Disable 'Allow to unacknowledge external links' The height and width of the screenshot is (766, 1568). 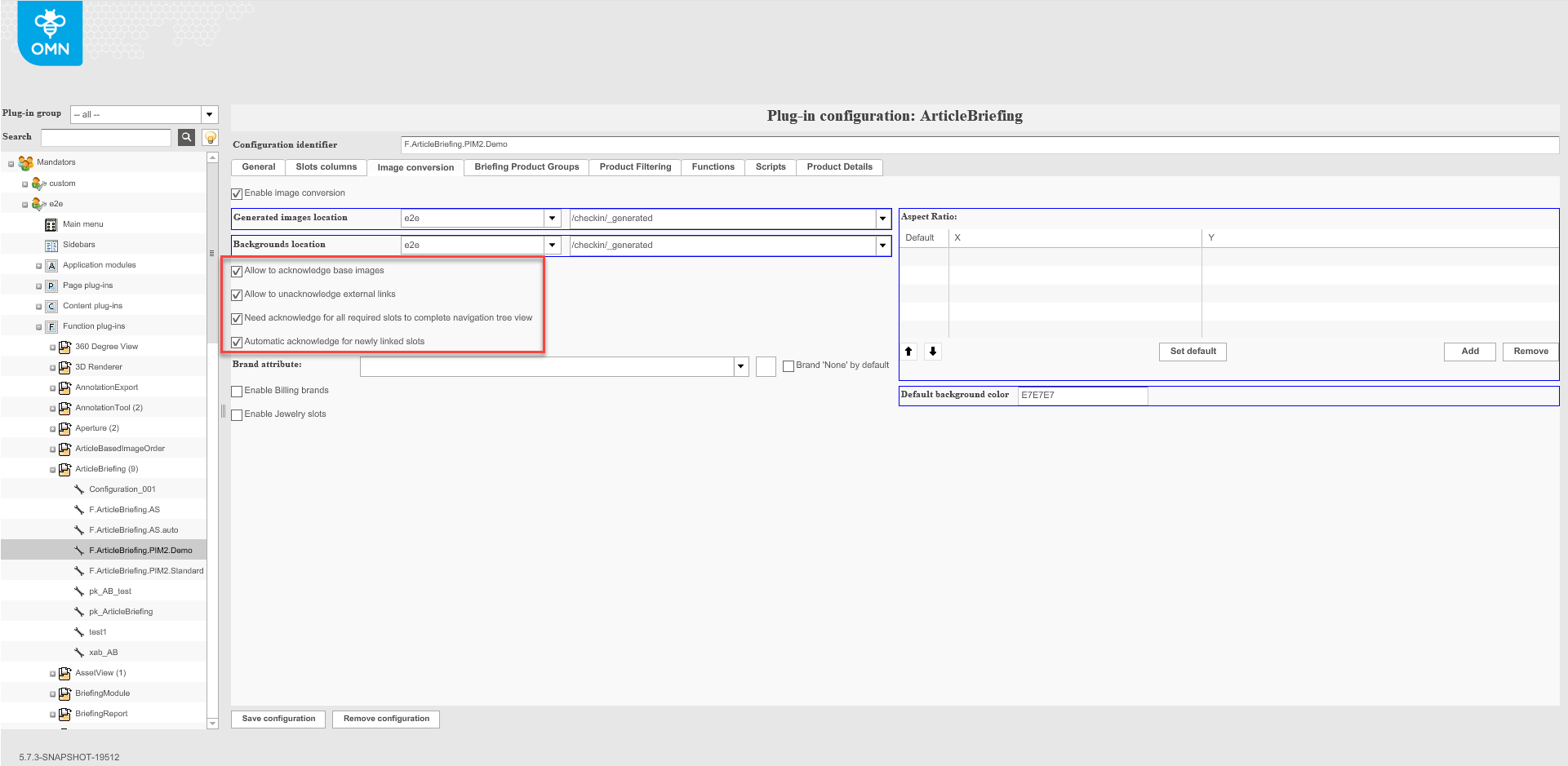[x=237, y=294]
